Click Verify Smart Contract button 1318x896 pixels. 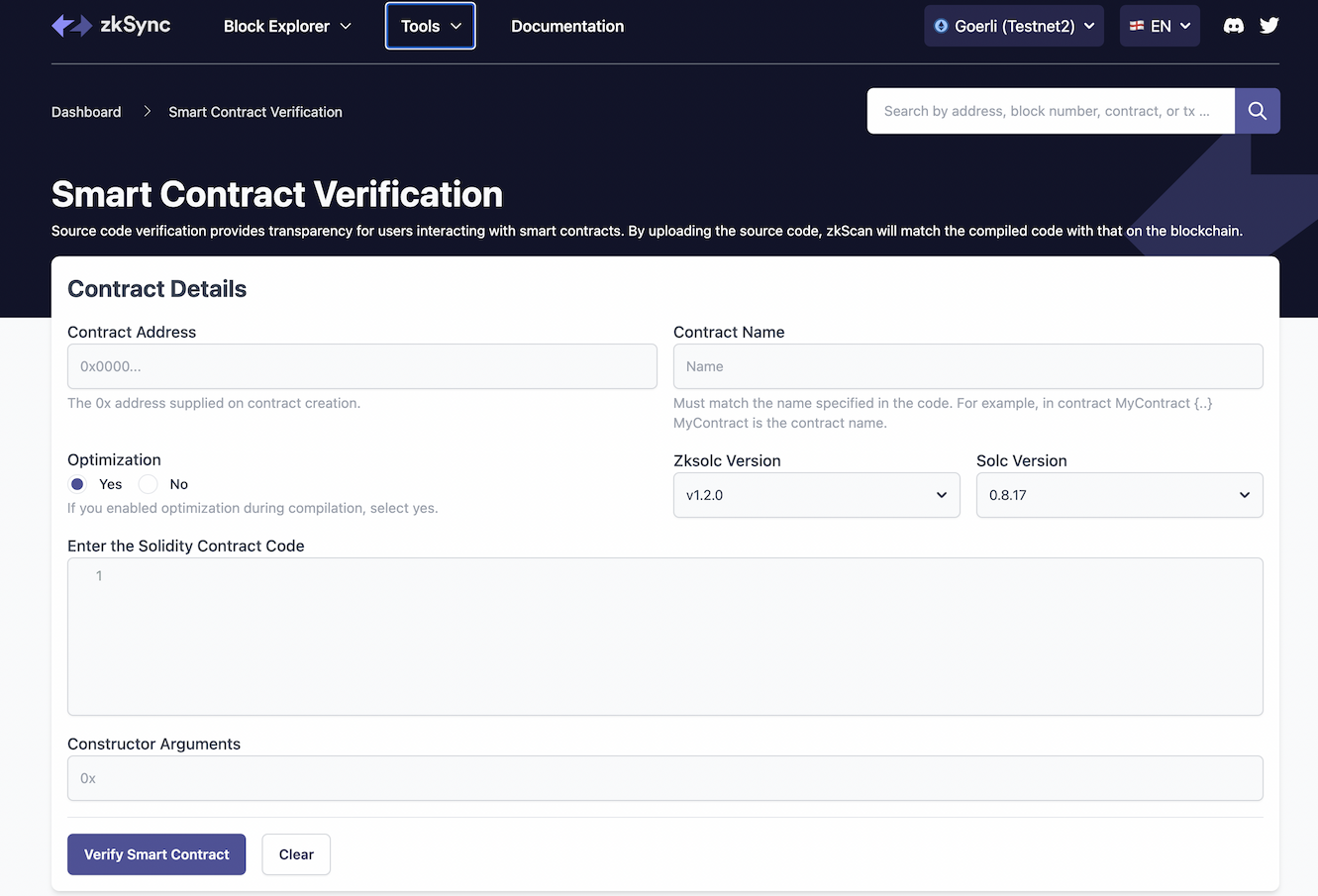156,854
